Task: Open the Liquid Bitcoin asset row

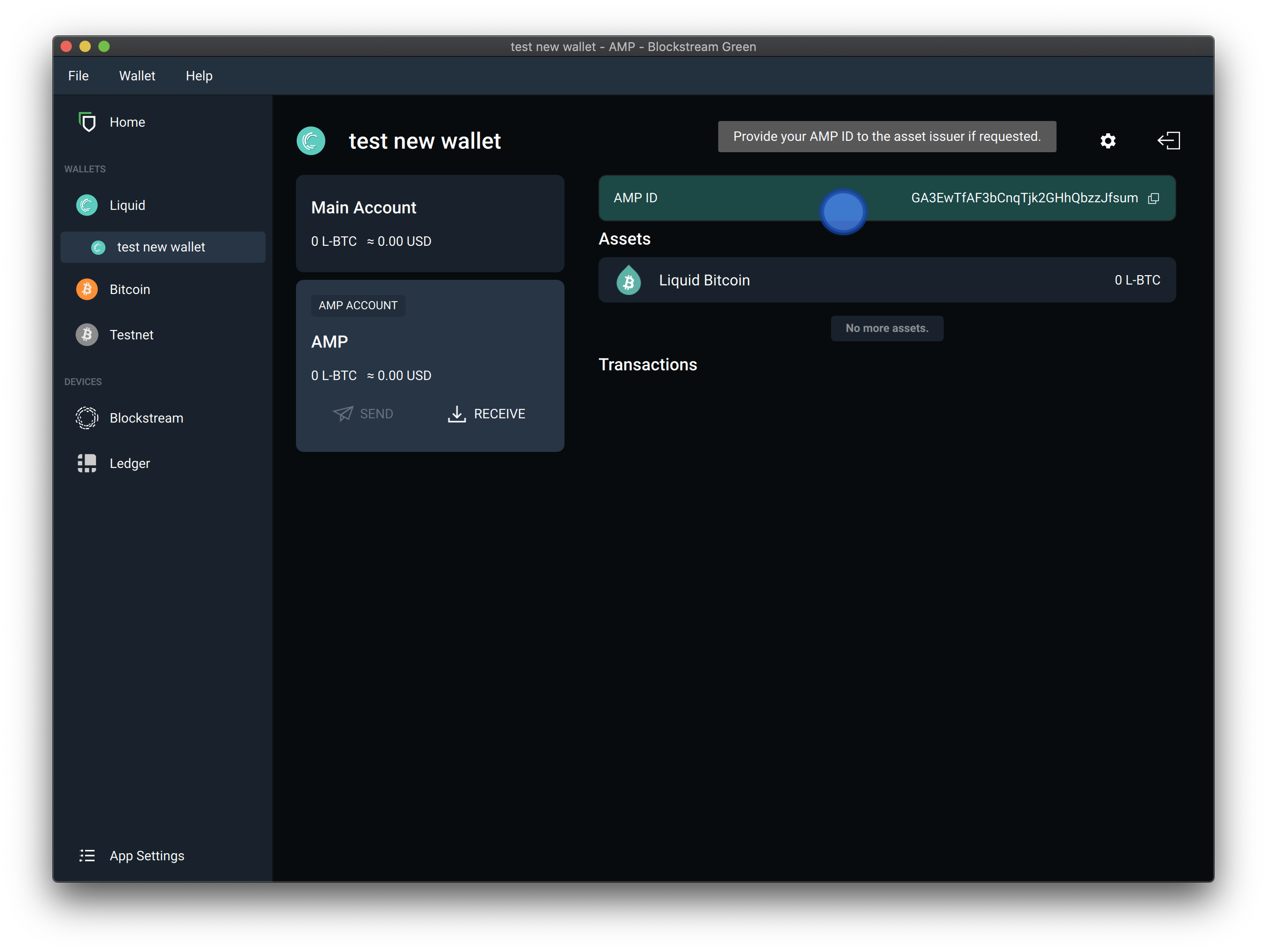Action: pos(887,280)
